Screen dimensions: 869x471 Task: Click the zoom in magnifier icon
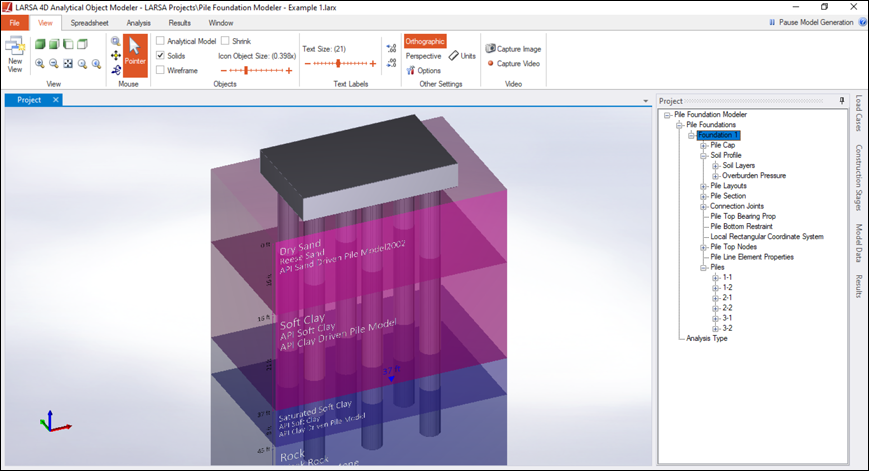coord(40,64)
